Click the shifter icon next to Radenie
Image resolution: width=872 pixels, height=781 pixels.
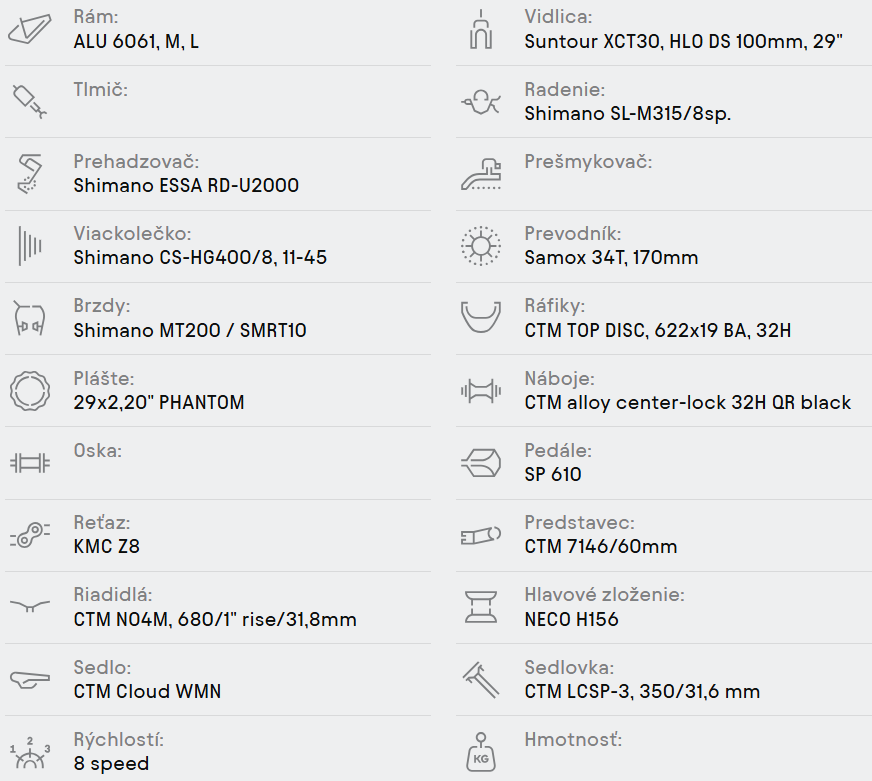tap(481, 102)
